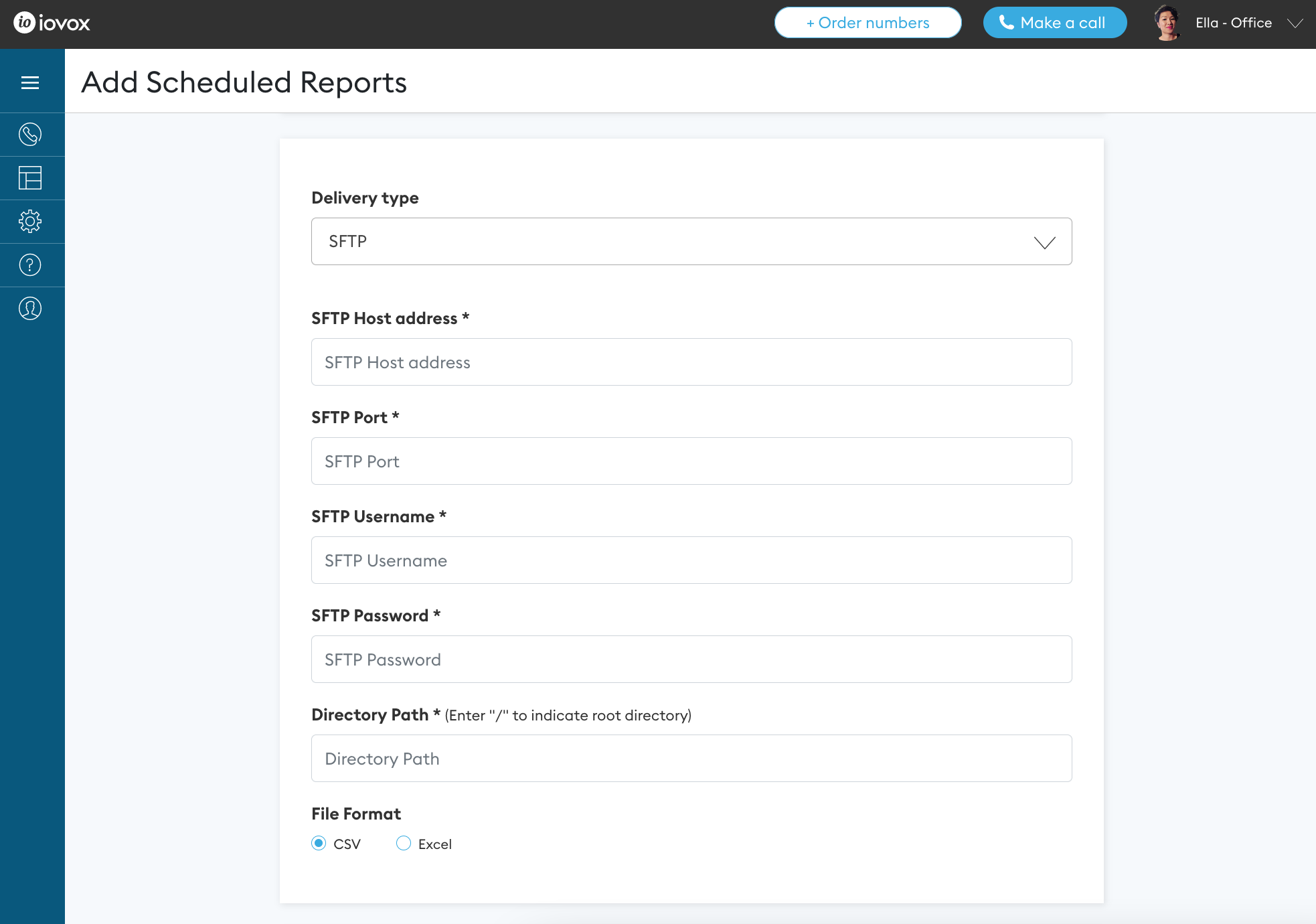Screen dimensions: 1316x924
Task: Open the phone calls sidebar section
Action: tap(30, 135)
